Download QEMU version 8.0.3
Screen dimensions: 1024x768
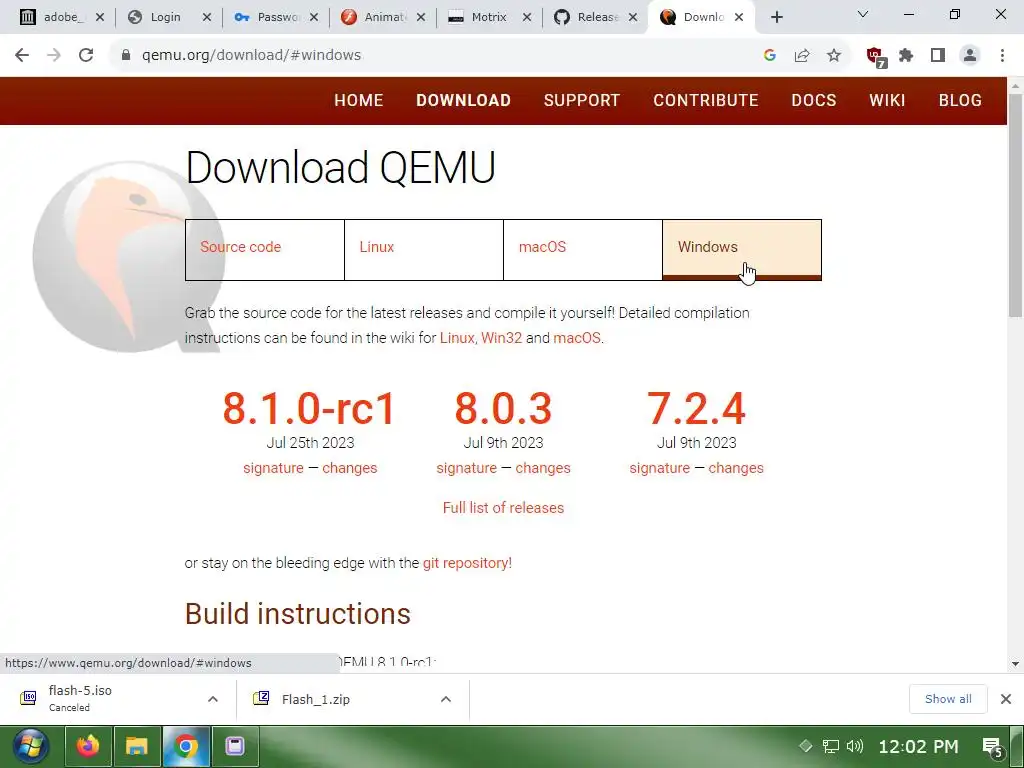(503, 409)
